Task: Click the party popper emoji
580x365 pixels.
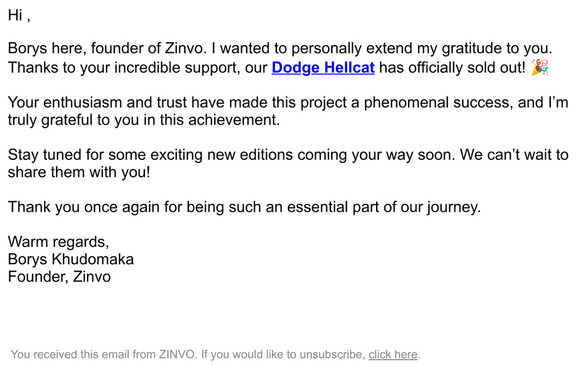Action: click(540, 67)
